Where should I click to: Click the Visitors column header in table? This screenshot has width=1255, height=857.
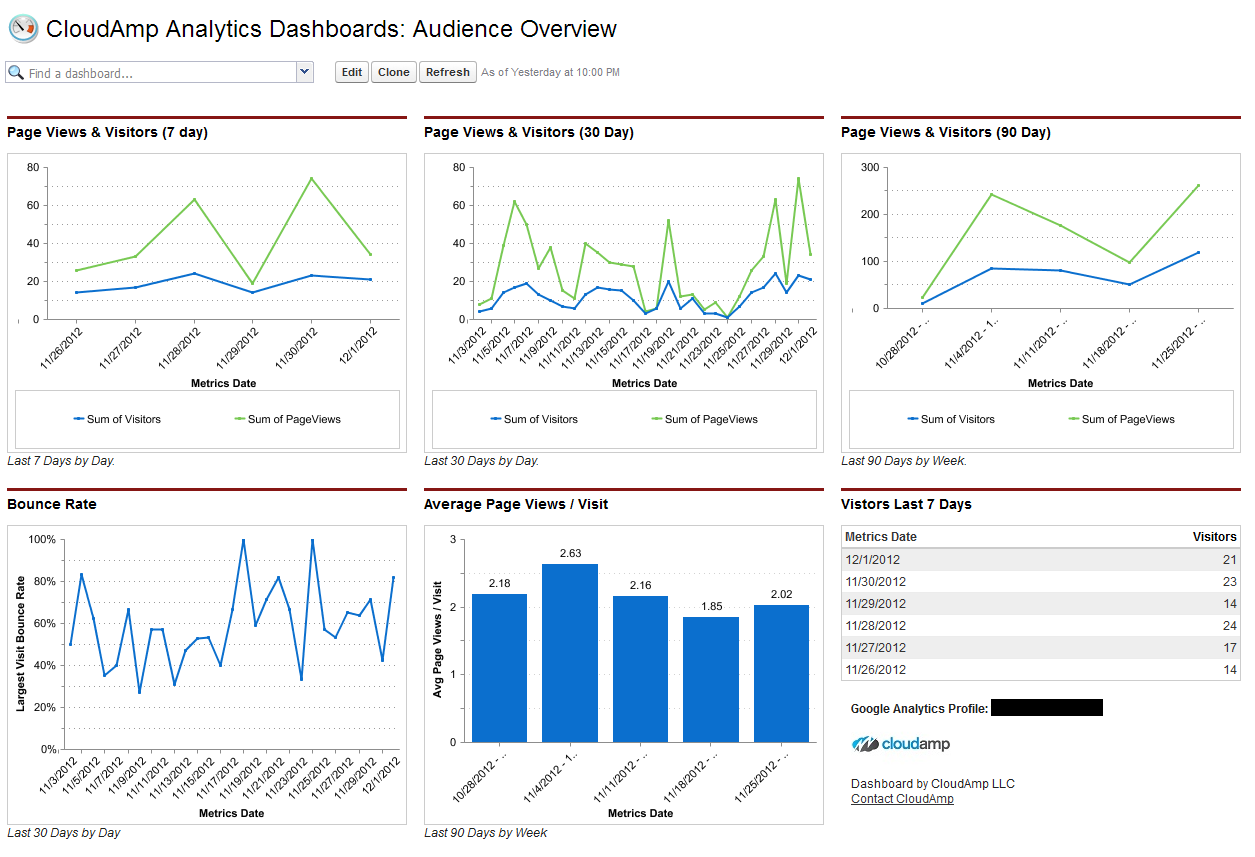pos(1214,537)
